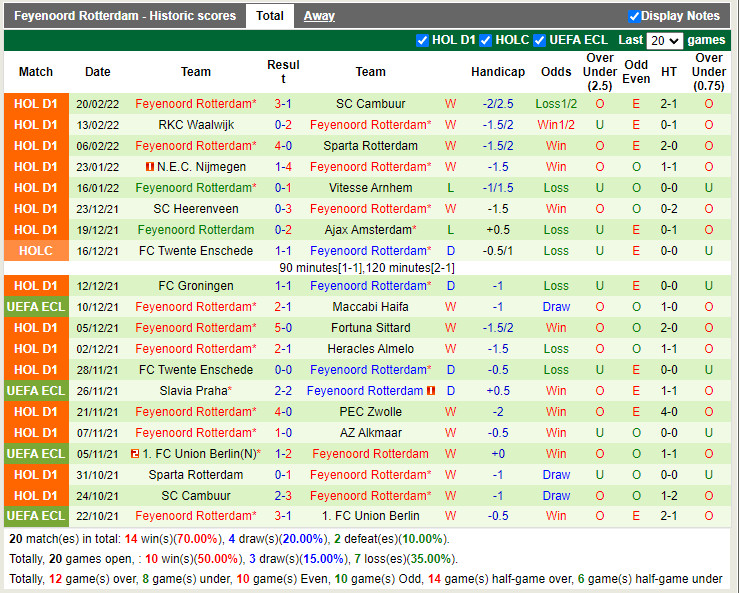Click the Over Under (0.75) column header

coord(709,72)
